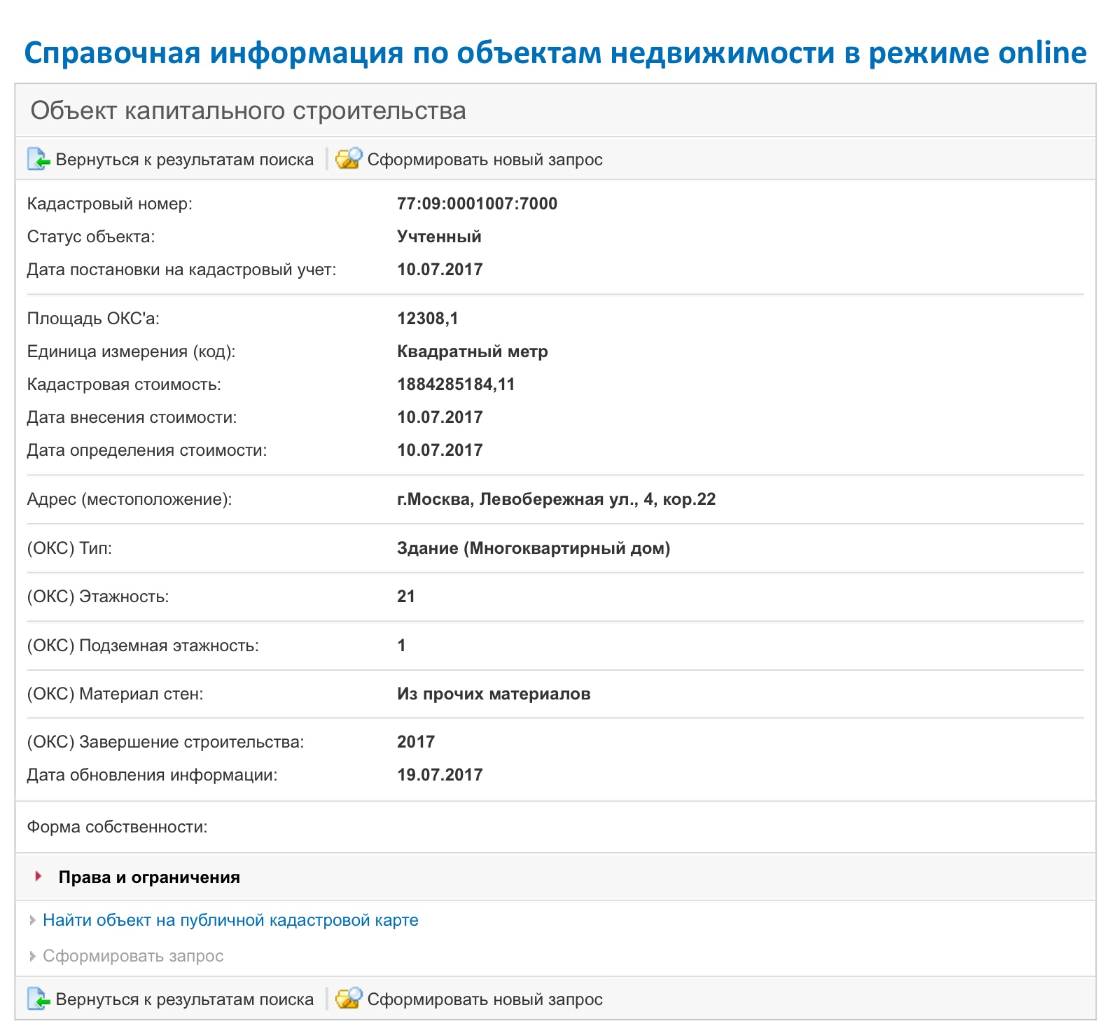The image size is (1104, 1024).
Task: Click the magnifier new-query icon in top toolbar
Action: pos(348,159)
